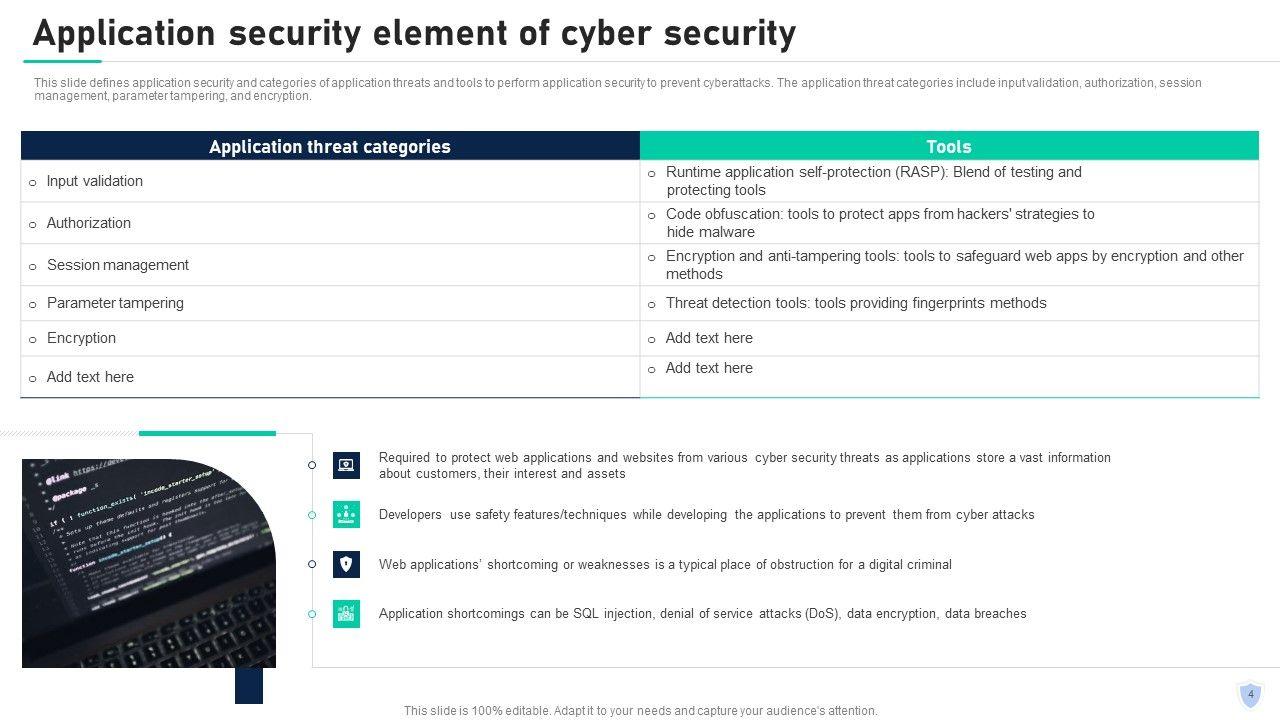Click the laptop shield icon
1280x720 pixels.
(x=346, y=465)
